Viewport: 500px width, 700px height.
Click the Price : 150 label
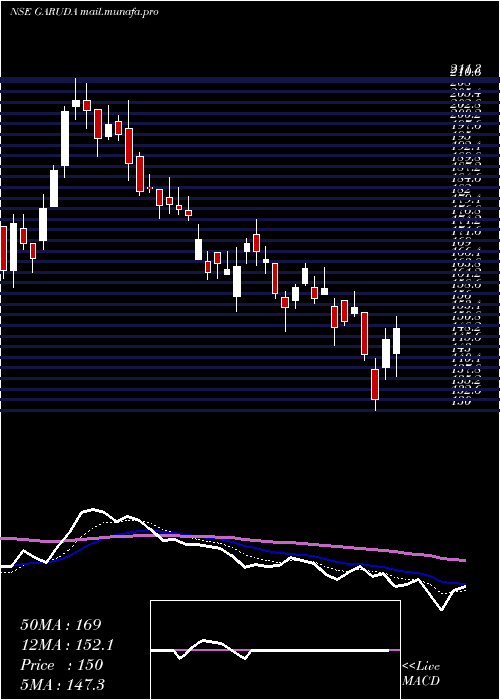(x=62, y=665)
